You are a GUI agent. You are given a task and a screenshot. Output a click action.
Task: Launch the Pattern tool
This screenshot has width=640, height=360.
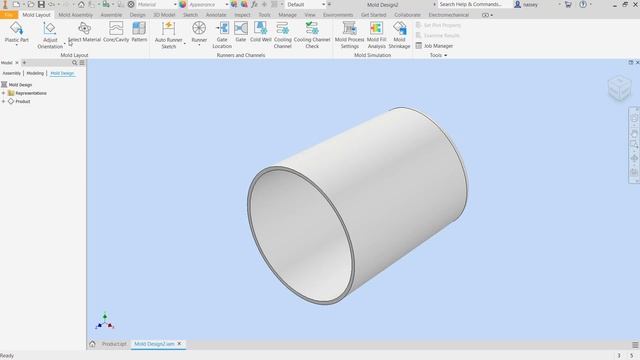coord(139,32)
